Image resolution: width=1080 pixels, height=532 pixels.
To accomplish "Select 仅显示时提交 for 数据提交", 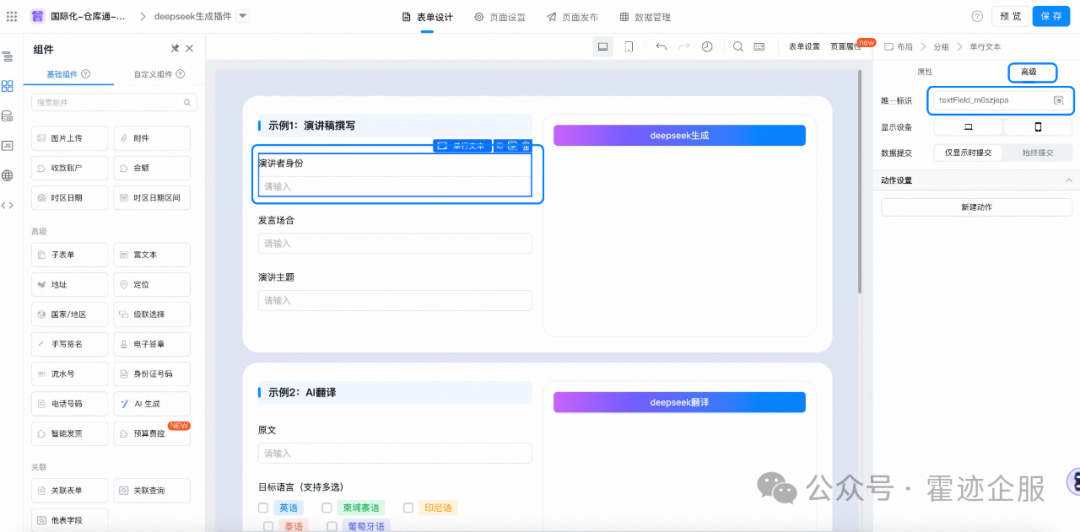I will click(x=968, y=153).
